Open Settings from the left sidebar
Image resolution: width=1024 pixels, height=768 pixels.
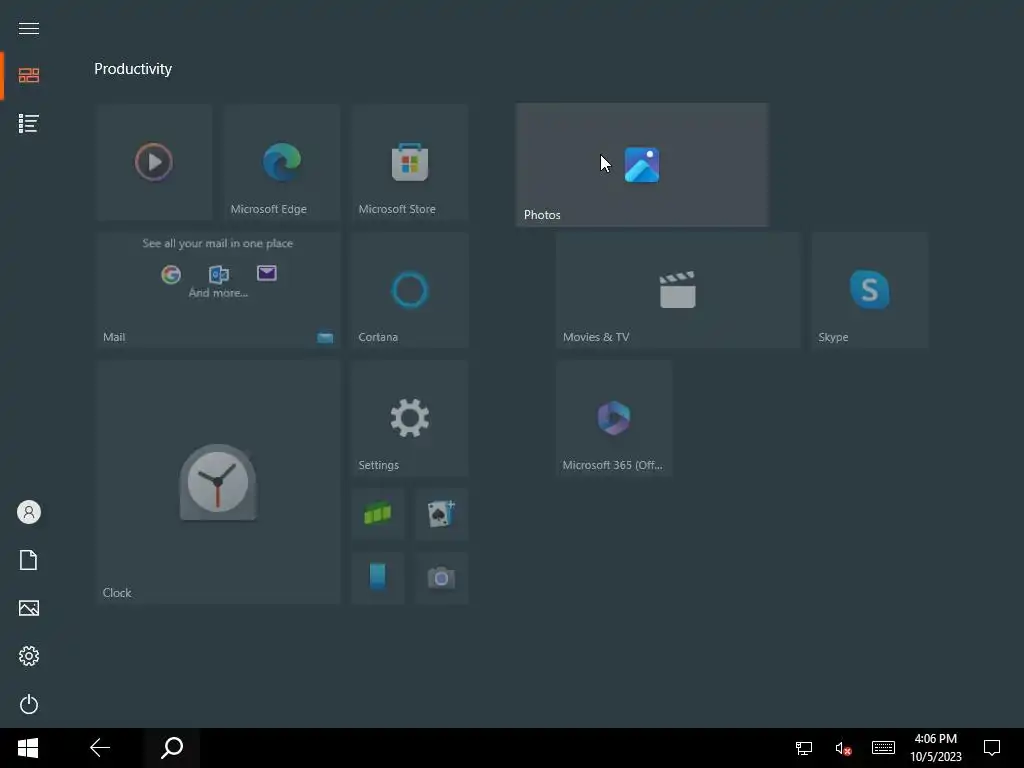pyautogui.click(x=29, y=656)
